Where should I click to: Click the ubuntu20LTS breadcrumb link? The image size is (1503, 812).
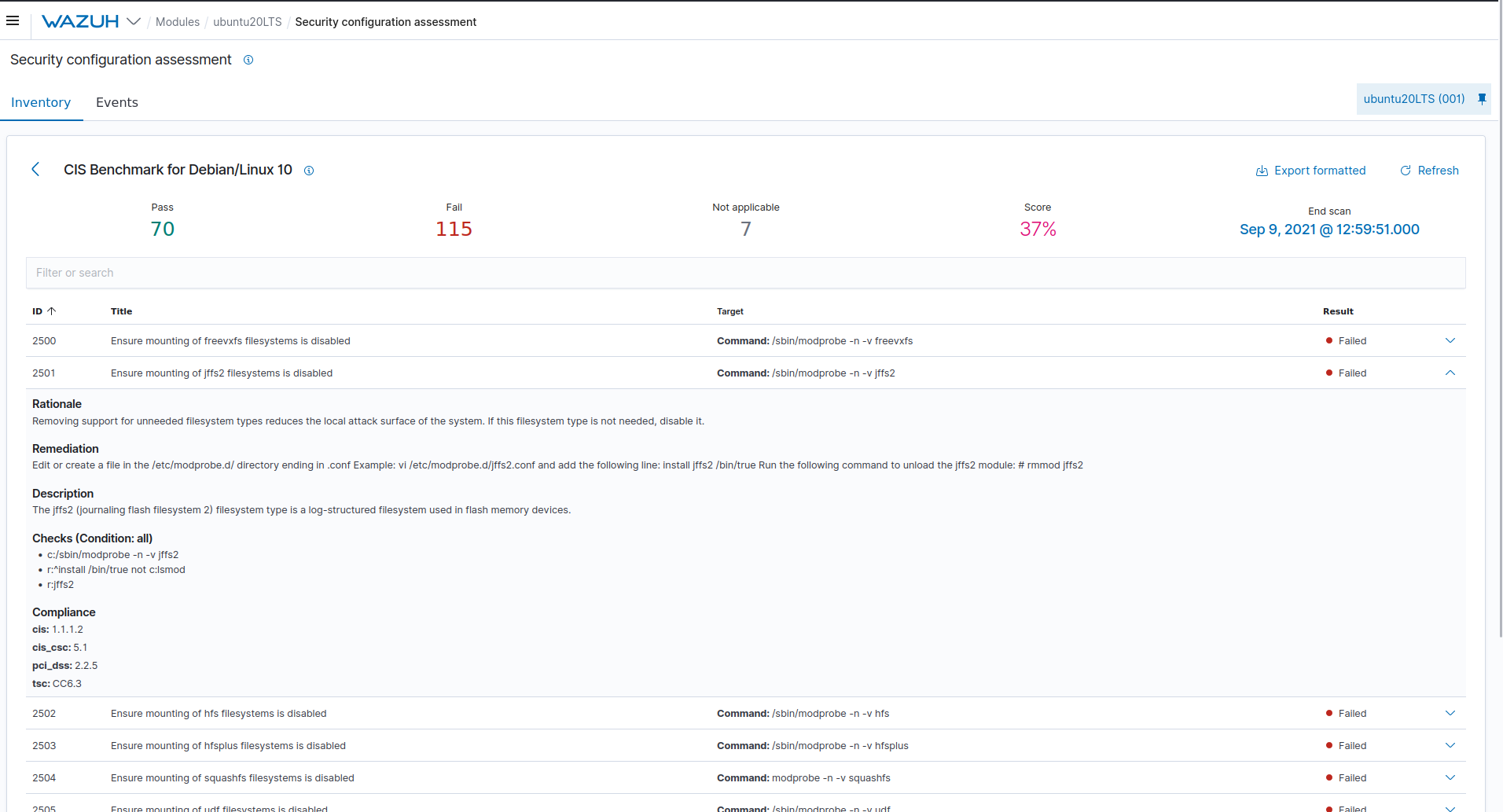(247, 22)
